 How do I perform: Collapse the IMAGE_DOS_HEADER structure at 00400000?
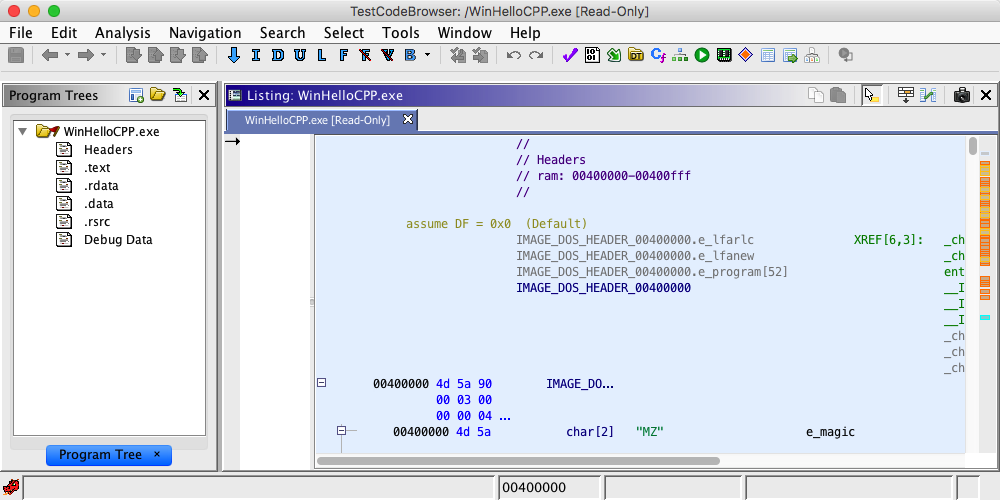click(322, 383)
